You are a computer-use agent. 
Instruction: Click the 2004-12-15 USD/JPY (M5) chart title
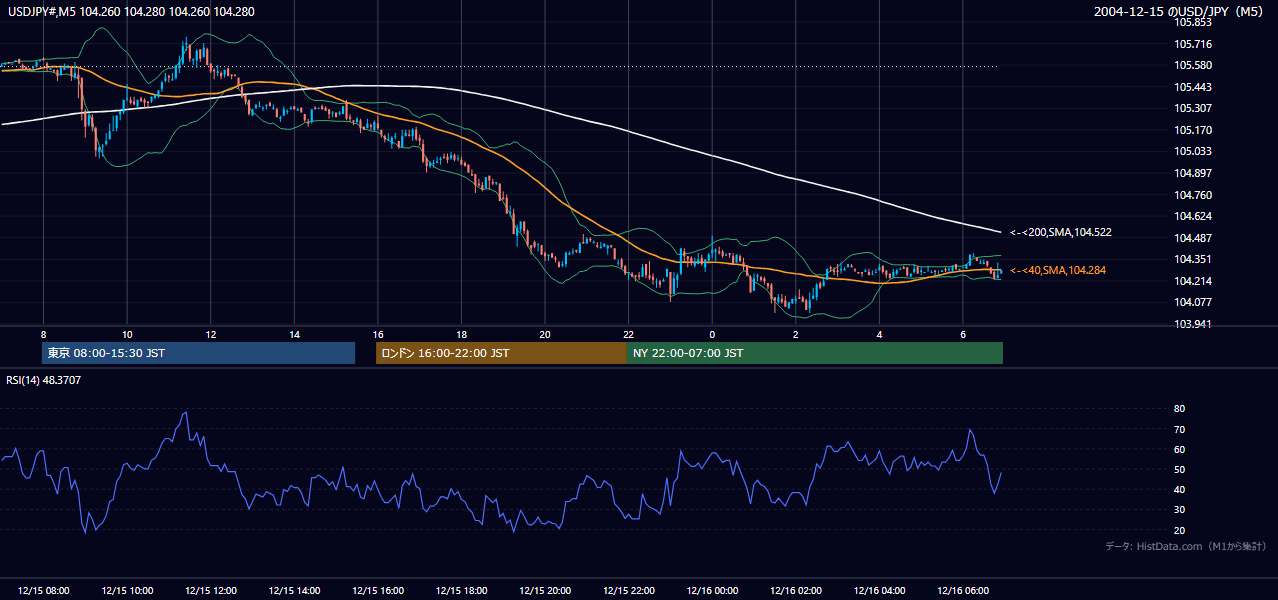click(1180, 11)
